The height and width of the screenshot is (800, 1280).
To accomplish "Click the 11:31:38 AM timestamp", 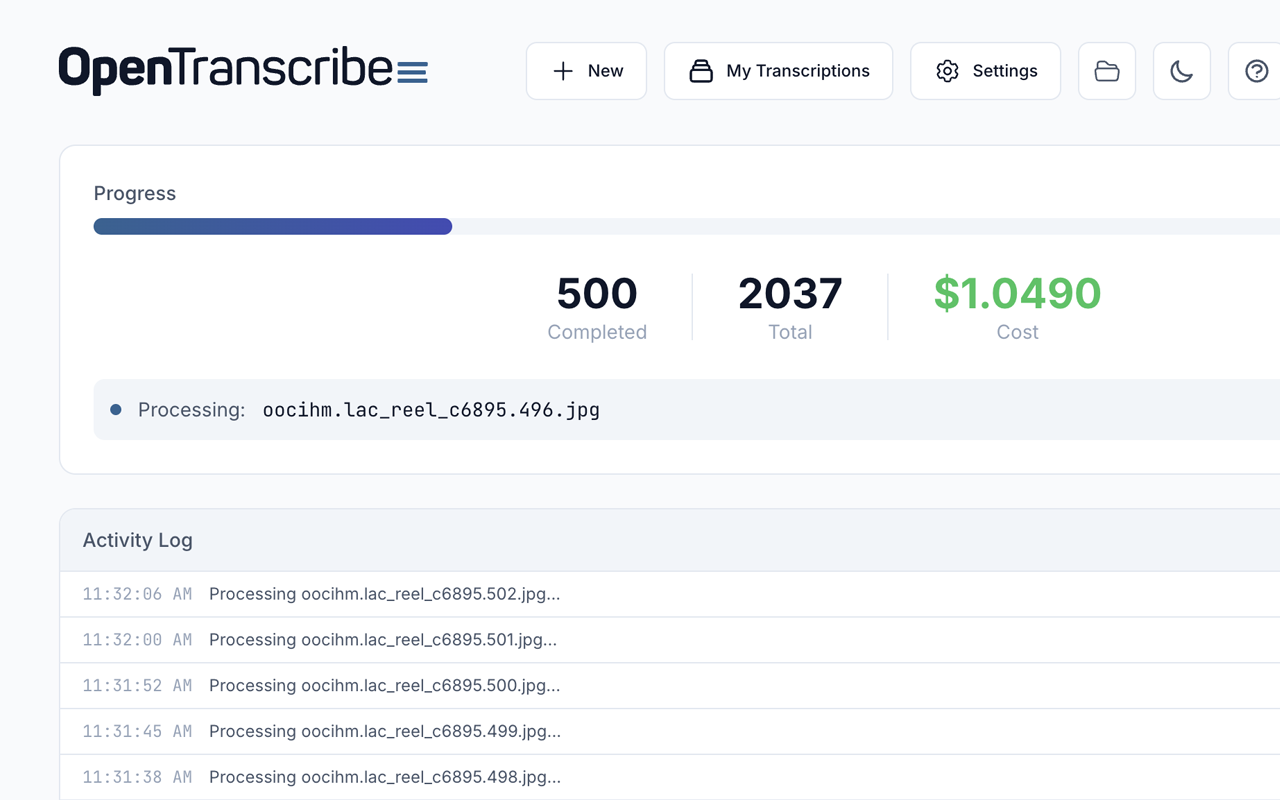I will (x=137, y=778).
